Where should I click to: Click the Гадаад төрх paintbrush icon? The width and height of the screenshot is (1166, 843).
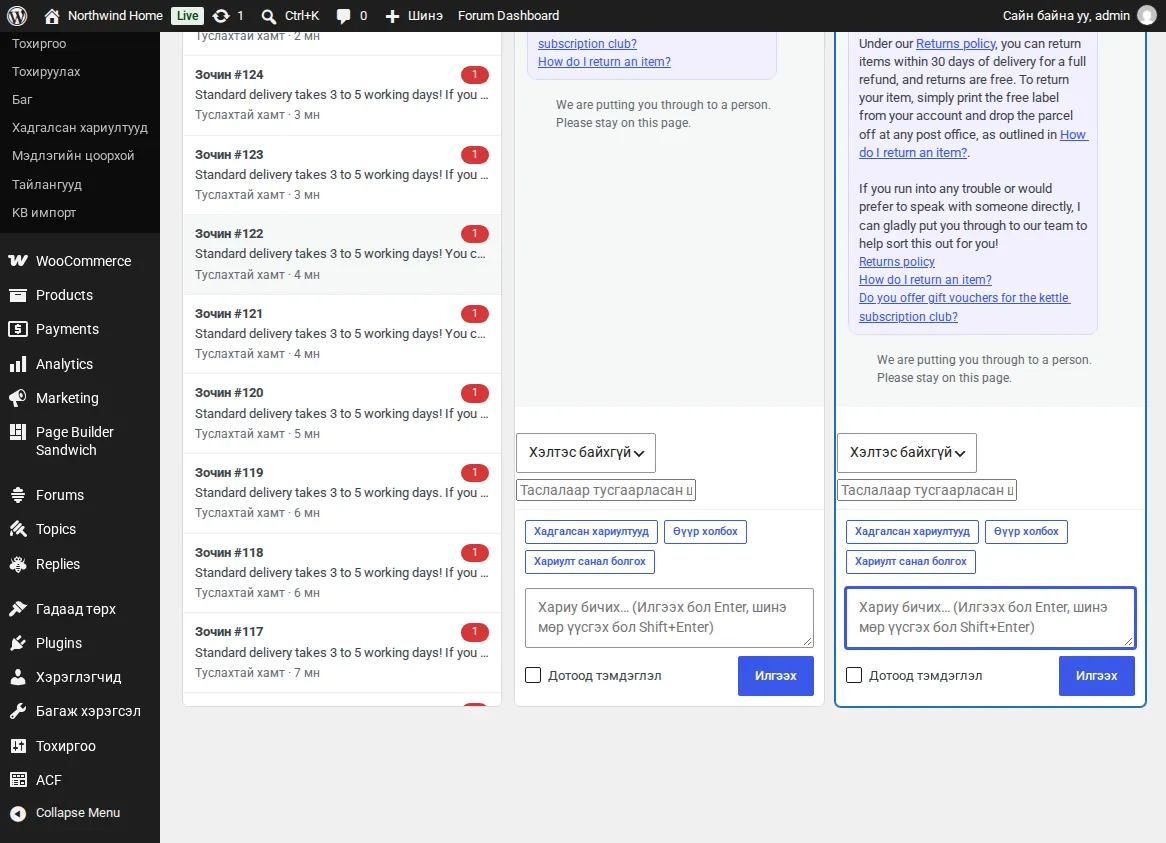[x=18, y=609]
